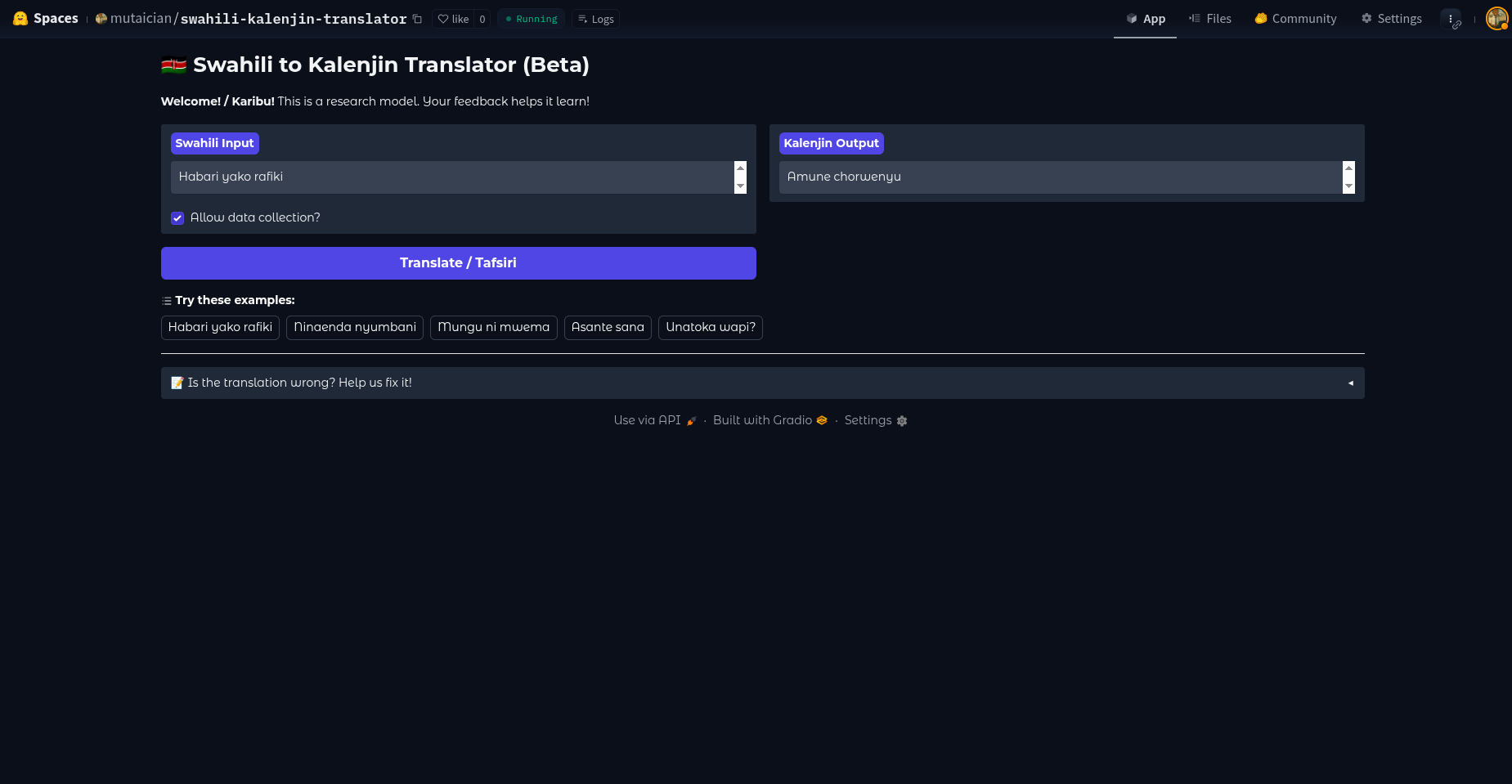1512x784 pixels.
Task: Click the Settings gear in the top navigation
Action: pos(1391,18)
